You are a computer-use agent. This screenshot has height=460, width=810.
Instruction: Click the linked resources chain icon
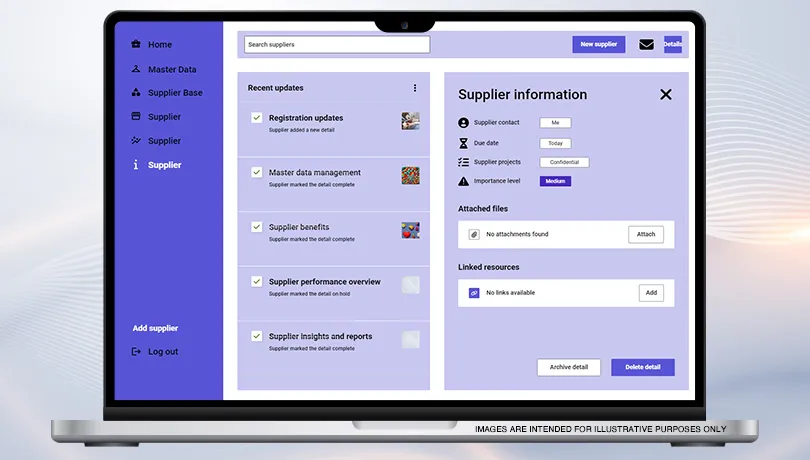point(474,293)
